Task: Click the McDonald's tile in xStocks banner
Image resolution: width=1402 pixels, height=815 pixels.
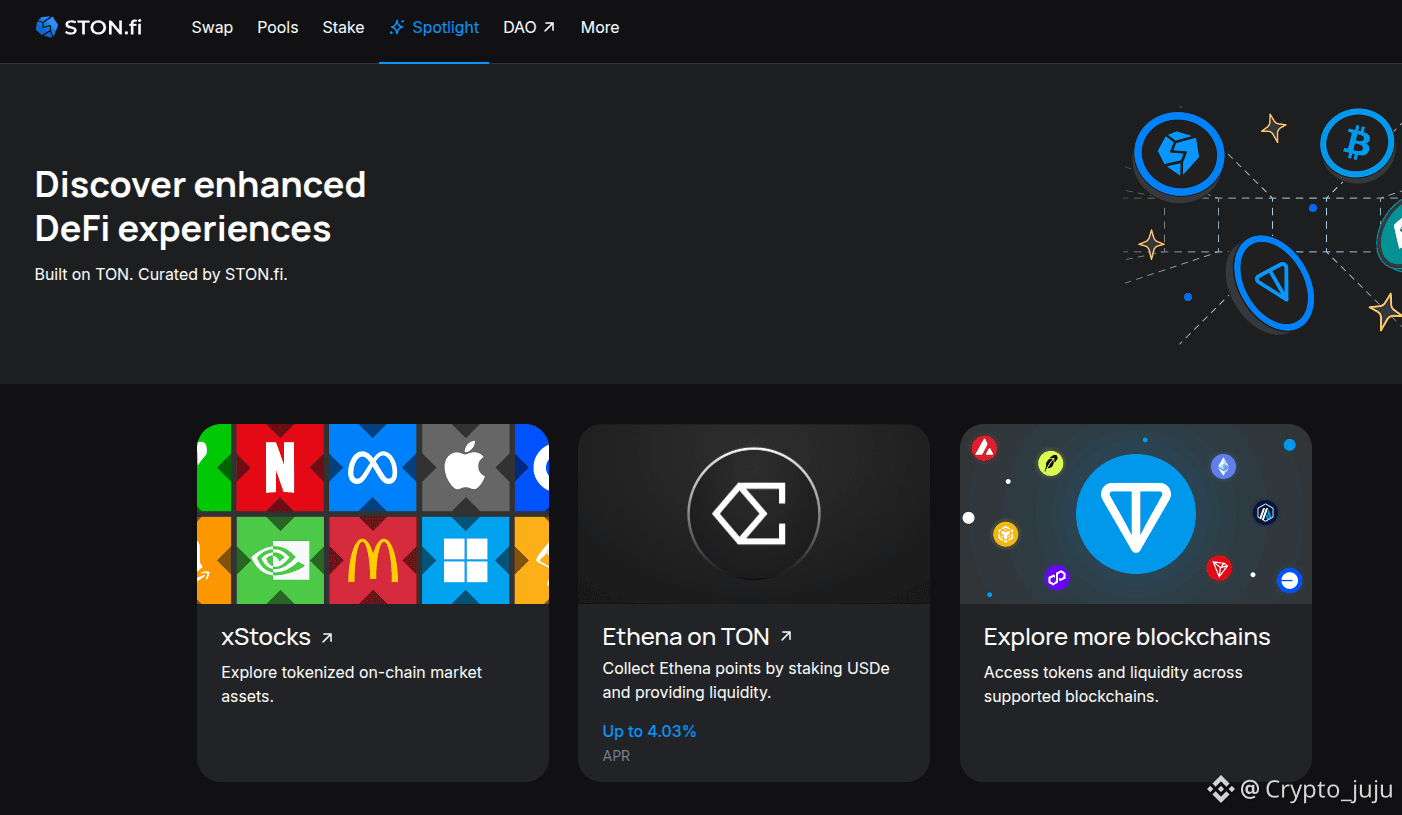Action: [x=372, y=560]
